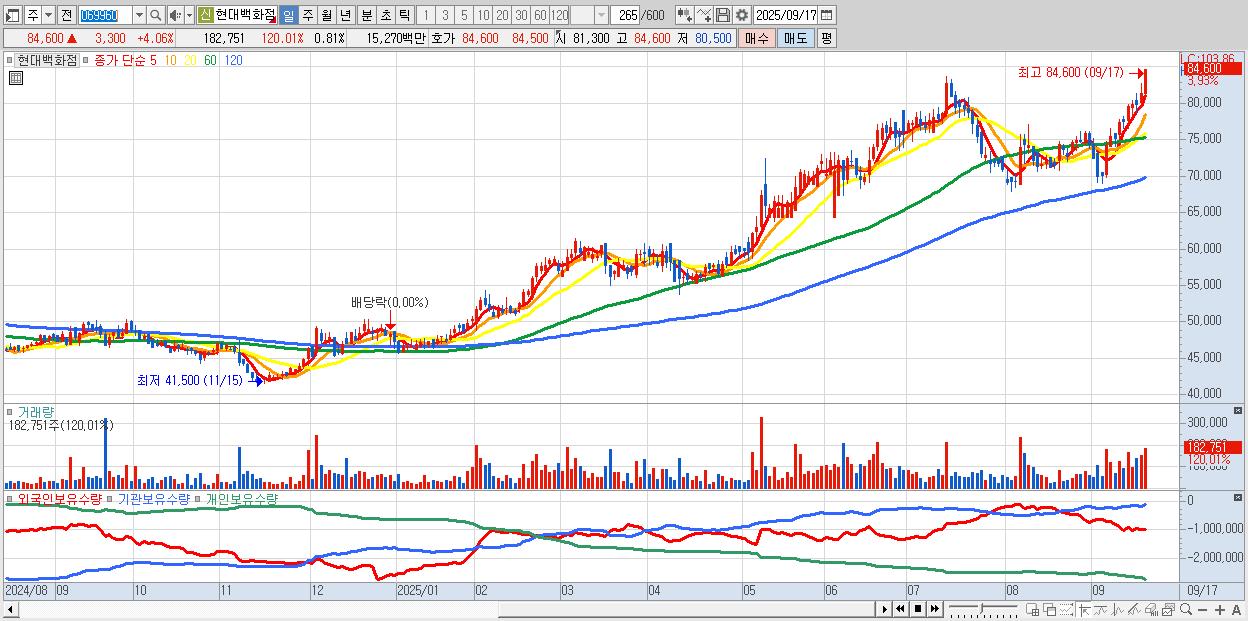
Task: Switch to the 초 second chart period
Action: pyautogui.click(x=385, y=15)
